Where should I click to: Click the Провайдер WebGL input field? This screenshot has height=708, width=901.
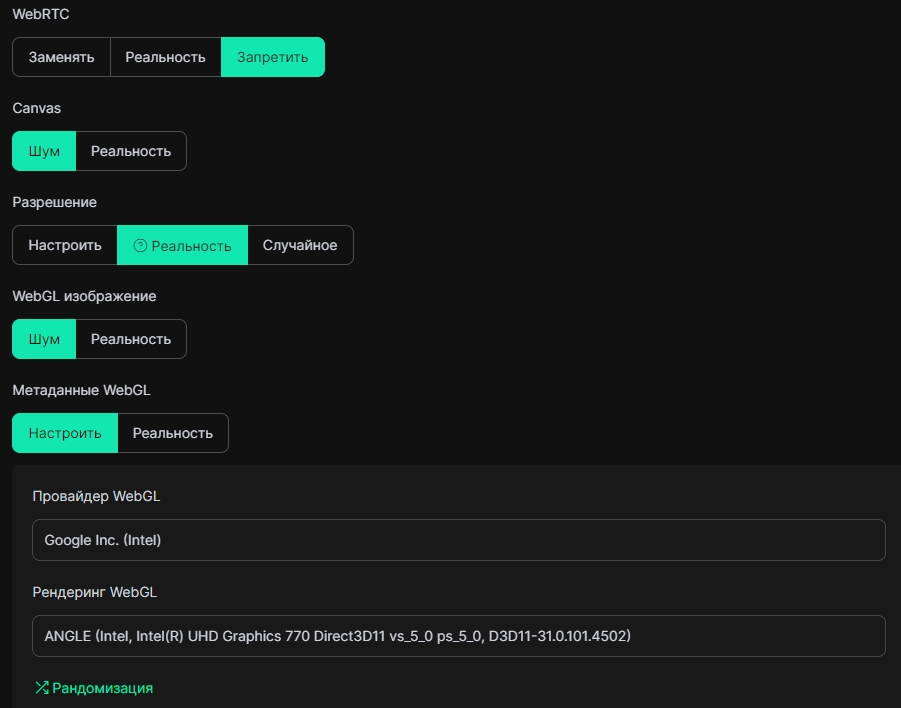coord(459,540)
